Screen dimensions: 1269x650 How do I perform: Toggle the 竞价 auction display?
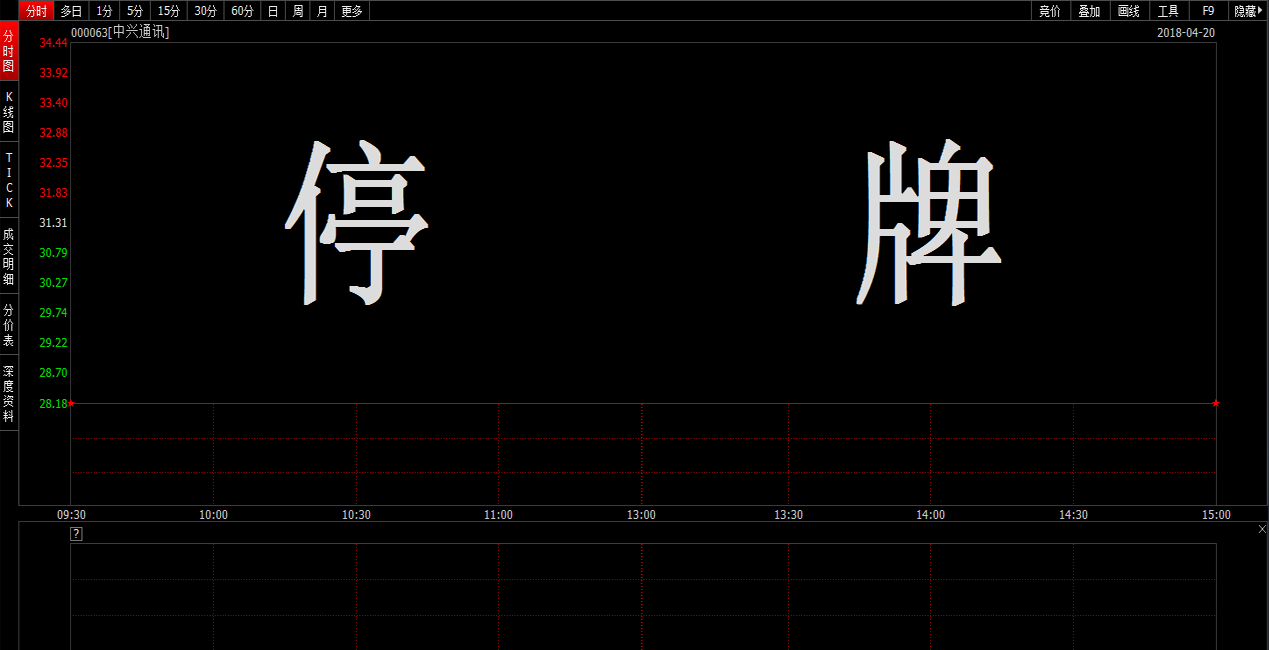pyautogui.click(x=1050, y=11)
